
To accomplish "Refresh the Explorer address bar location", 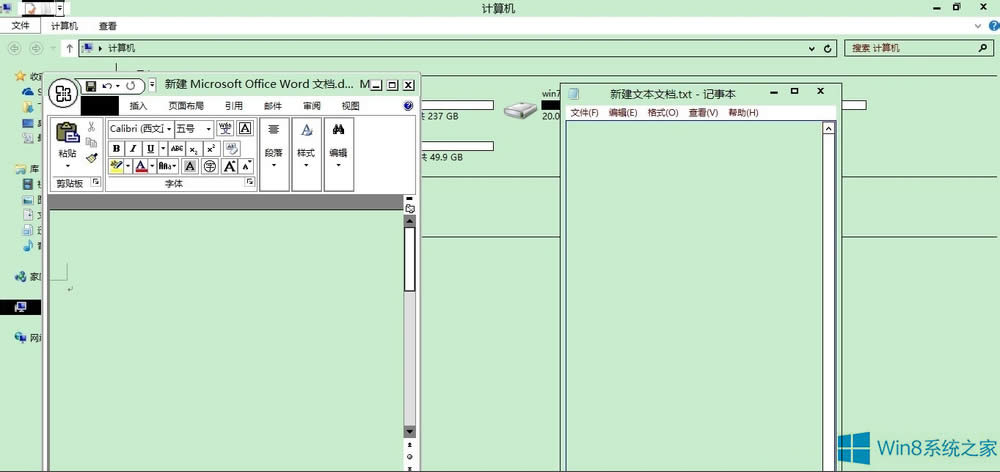I will click(x=828, y=48).
